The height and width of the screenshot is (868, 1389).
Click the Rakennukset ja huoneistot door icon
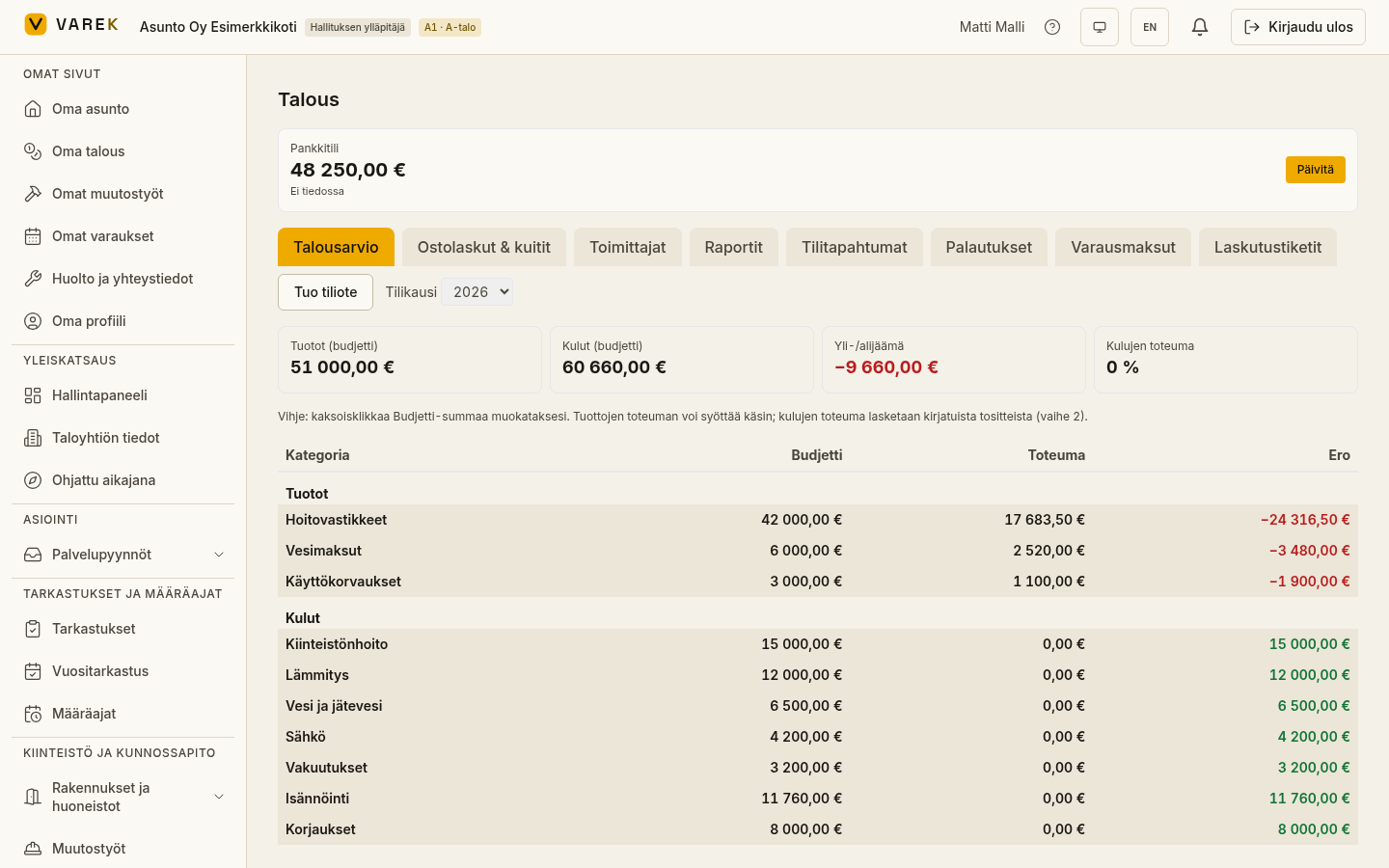click(33, 797)
